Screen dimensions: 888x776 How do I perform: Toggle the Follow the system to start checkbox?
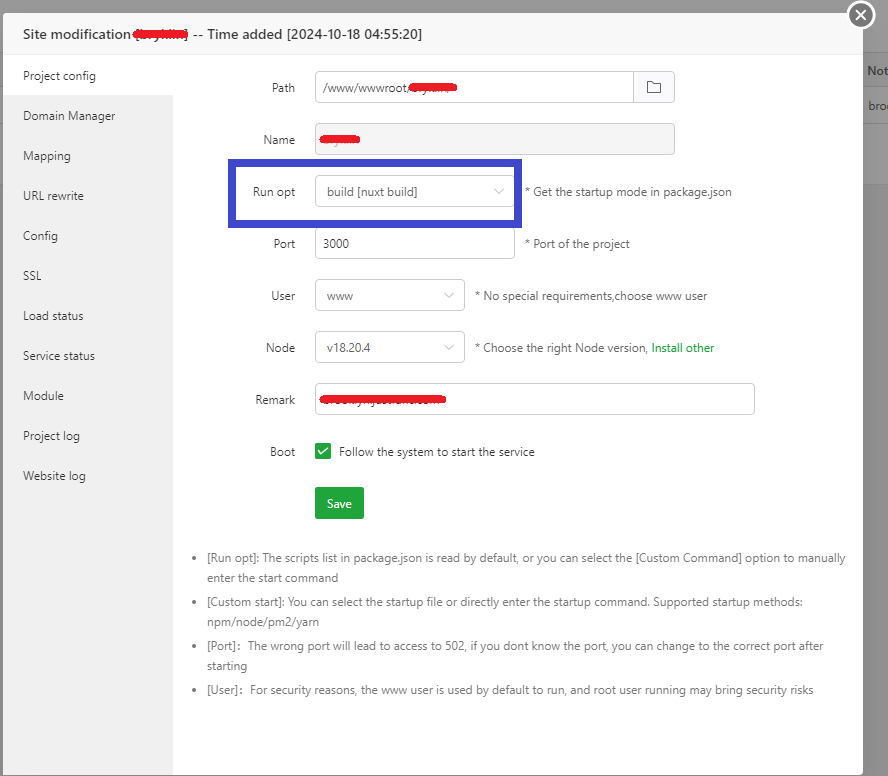point(323,452)
